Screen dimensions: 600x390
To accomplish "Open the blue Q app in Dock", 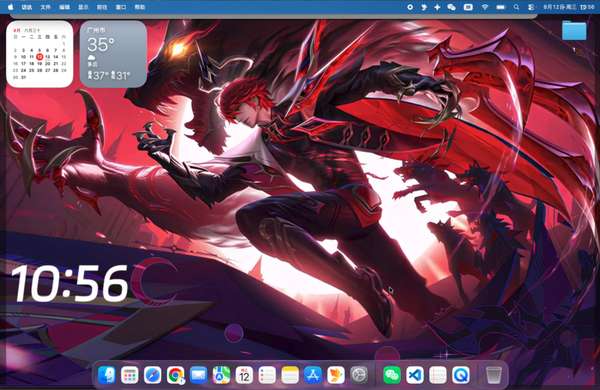I will (x=461, y=375).
